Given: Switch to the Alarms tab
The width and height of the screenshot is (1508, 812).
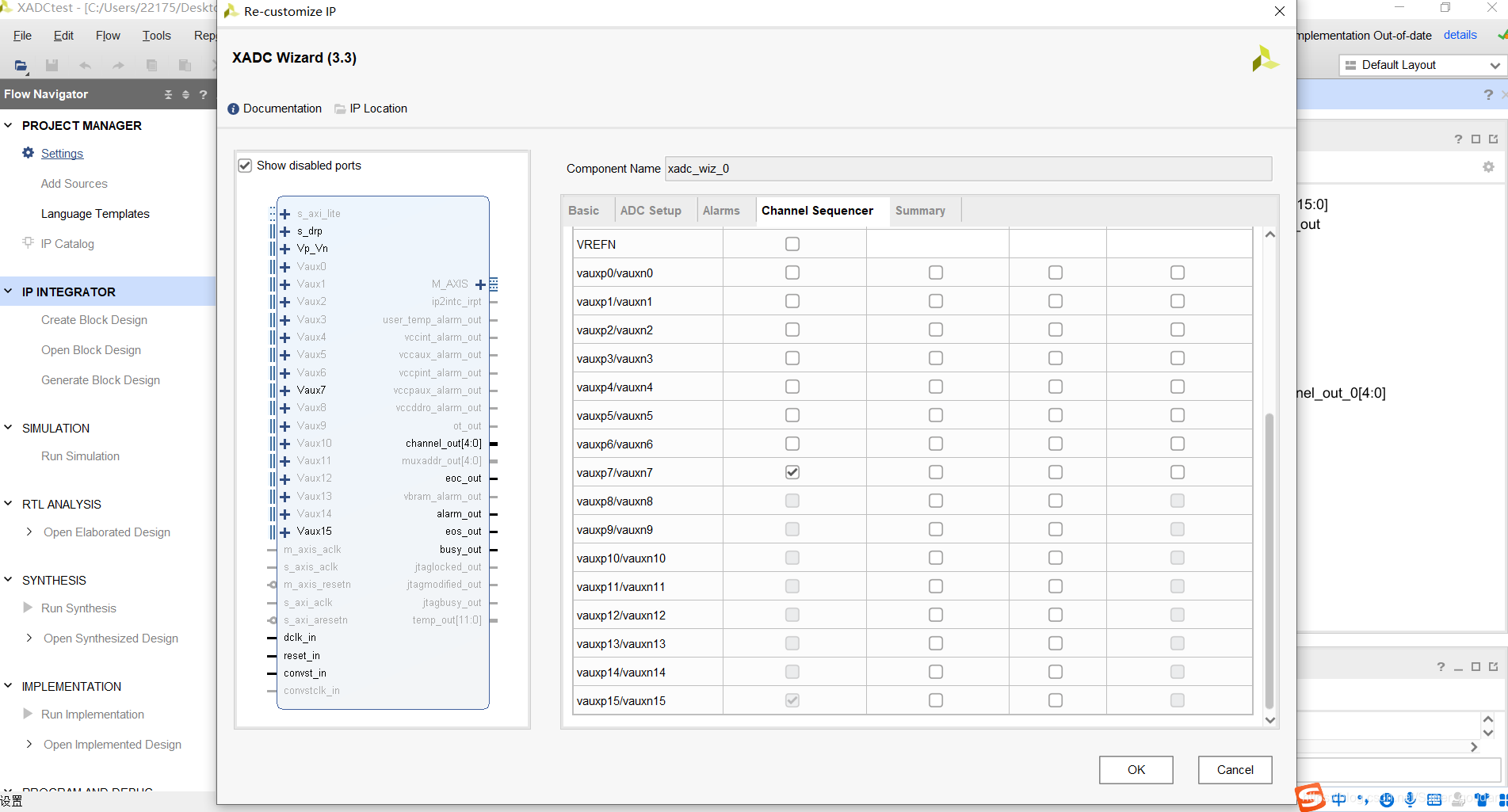Looking at the screenshot, I should tap(721, 211).
